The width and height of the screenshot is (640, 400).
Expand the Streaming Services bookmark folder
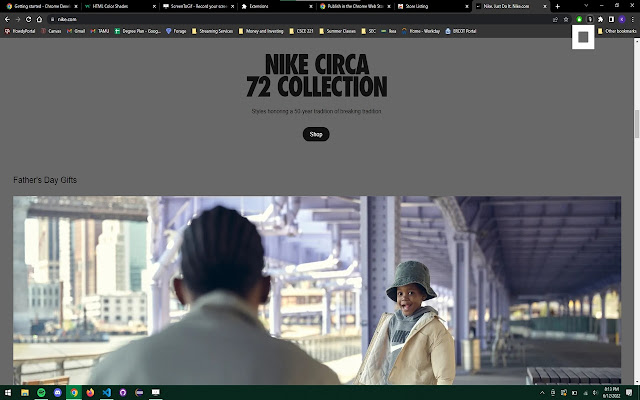click(x=212, y=31)
